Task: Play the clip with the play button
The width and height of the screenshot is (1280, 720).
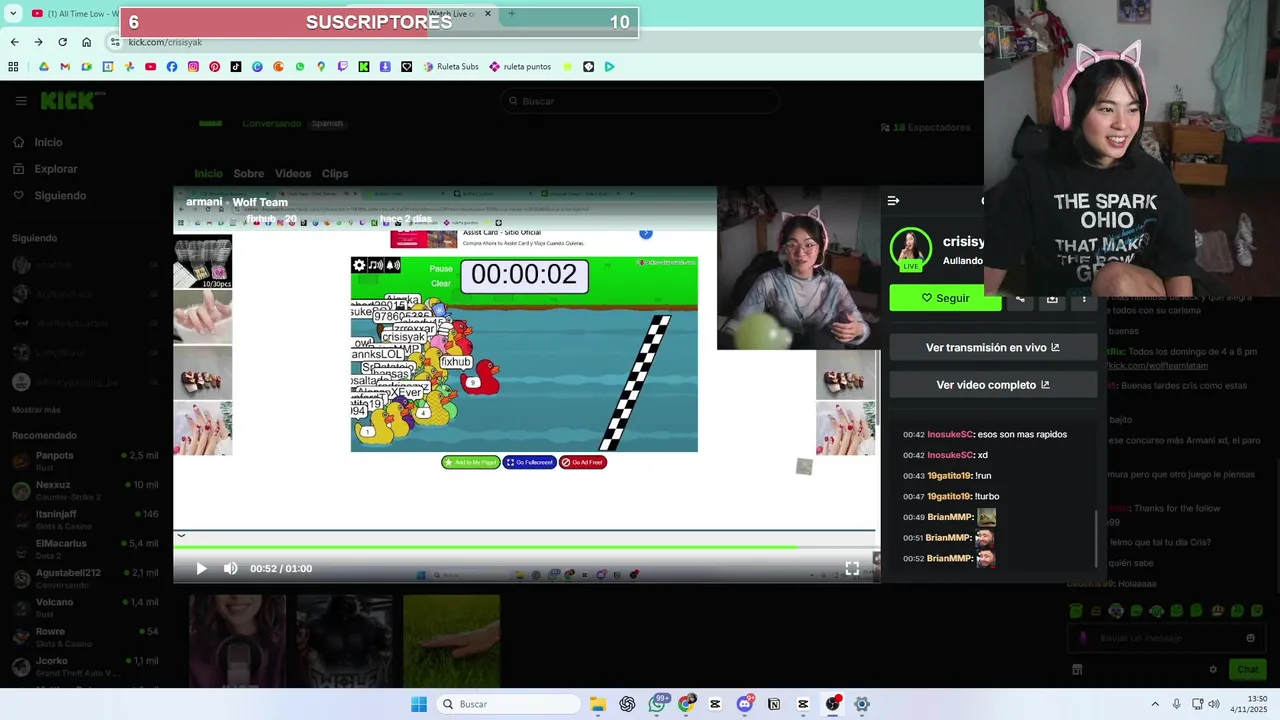Action: pos(201,568)
